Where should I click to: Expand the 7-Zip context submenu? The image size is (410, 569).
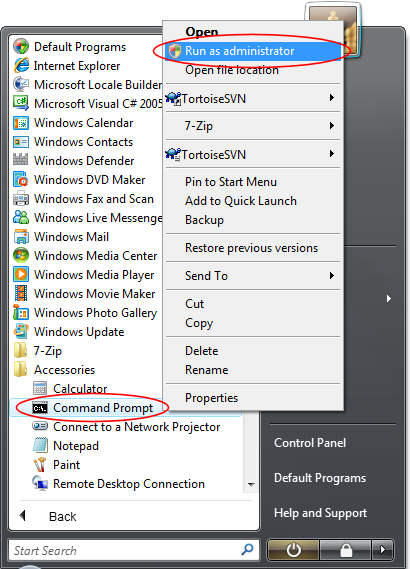tap(253, 126)
